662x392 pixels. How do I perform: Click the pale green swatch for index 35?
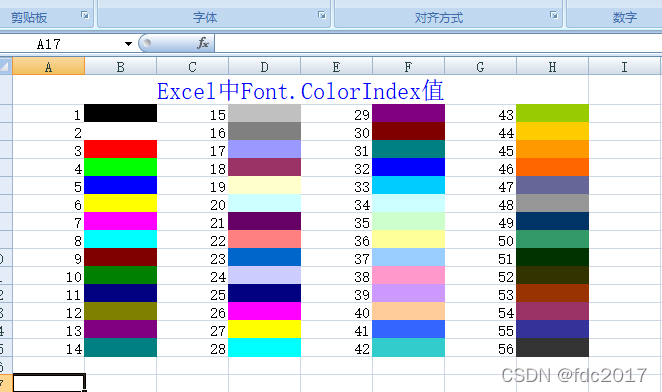click(409, 221)
